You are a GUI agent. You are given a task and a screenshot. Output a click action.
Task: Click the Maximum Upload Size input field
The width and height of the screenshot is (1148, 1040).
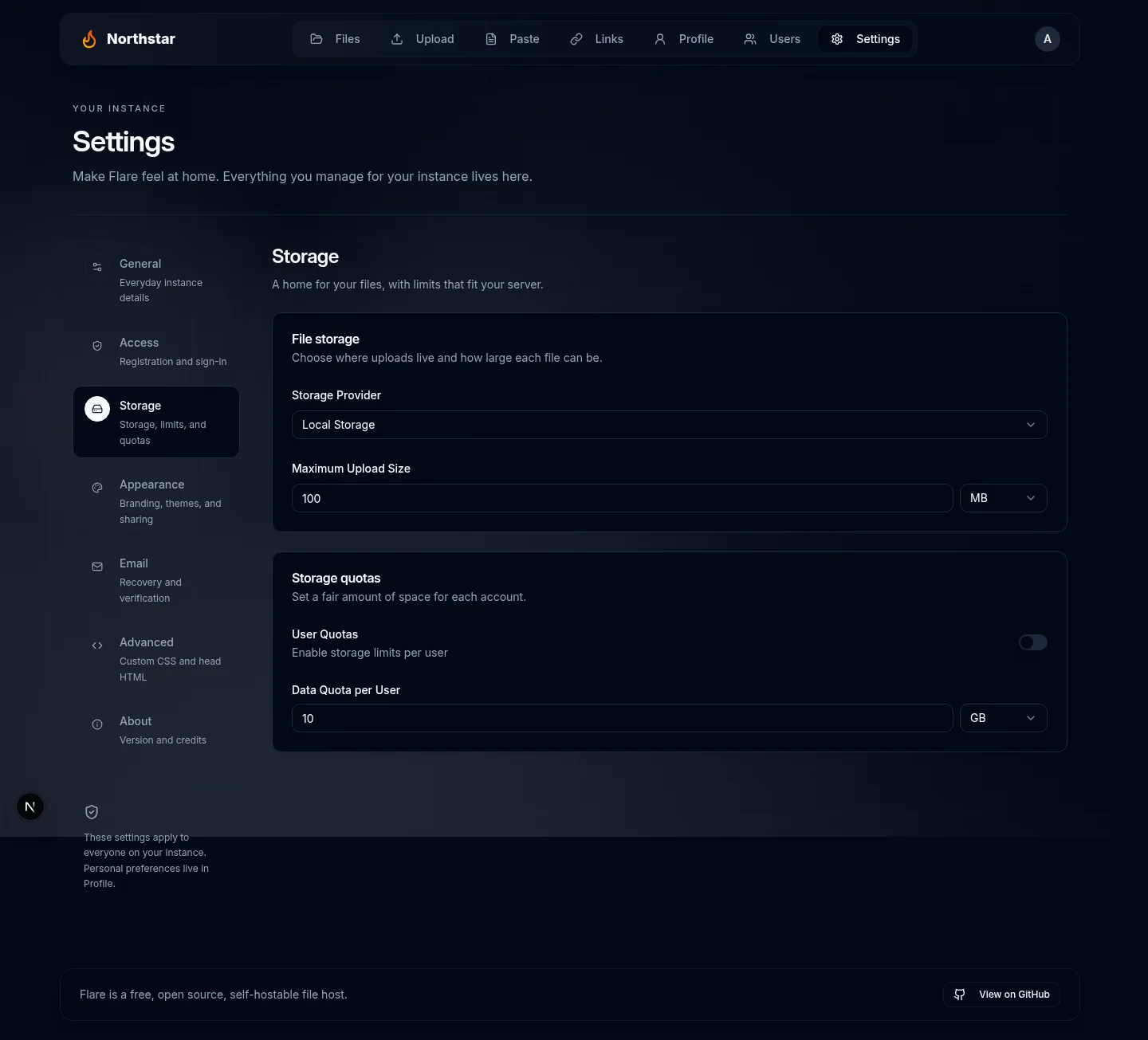[623, 498]
